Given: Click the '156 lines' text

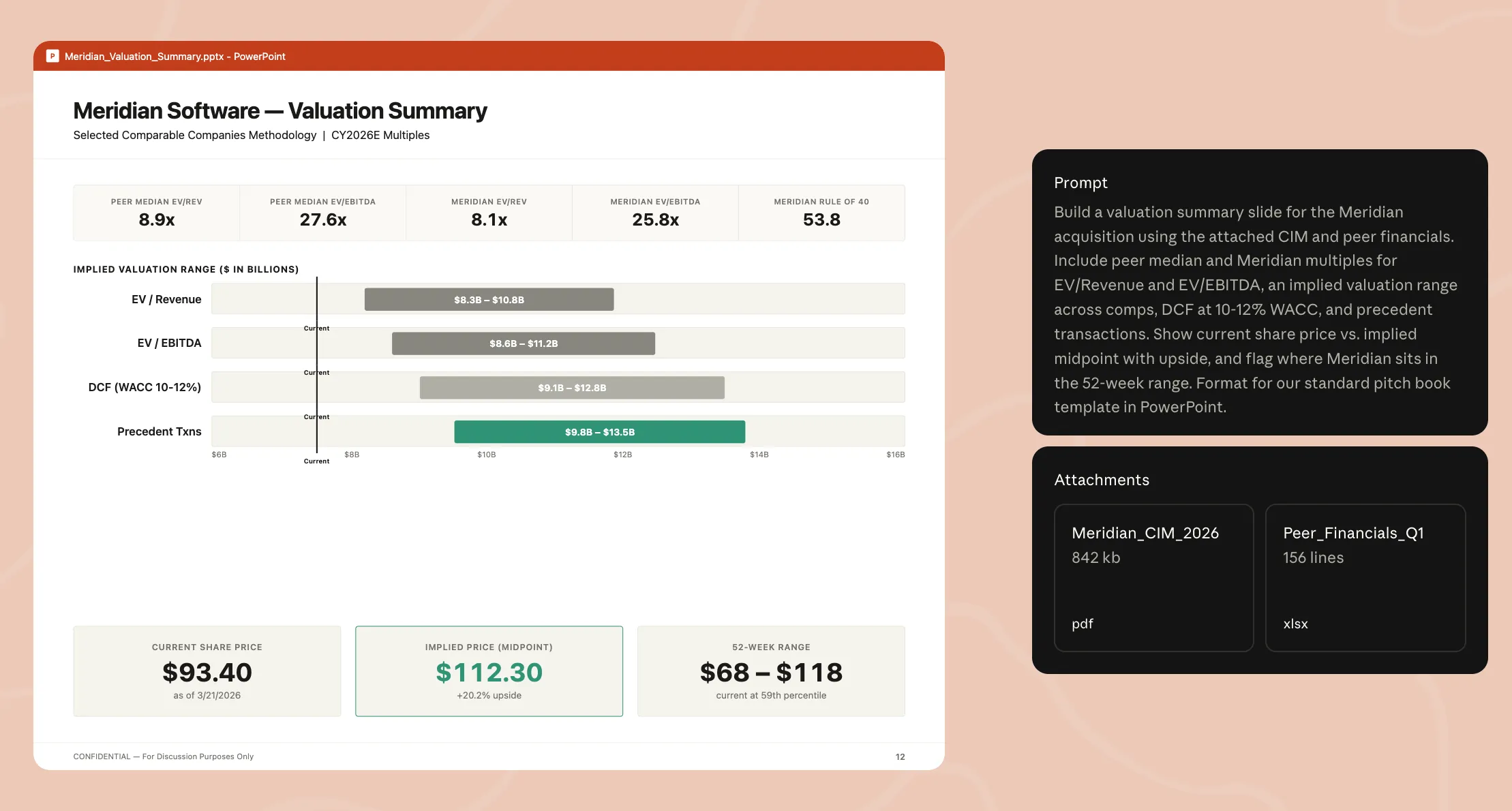Looking at the screenshot, I should [x=1314, y=557].
